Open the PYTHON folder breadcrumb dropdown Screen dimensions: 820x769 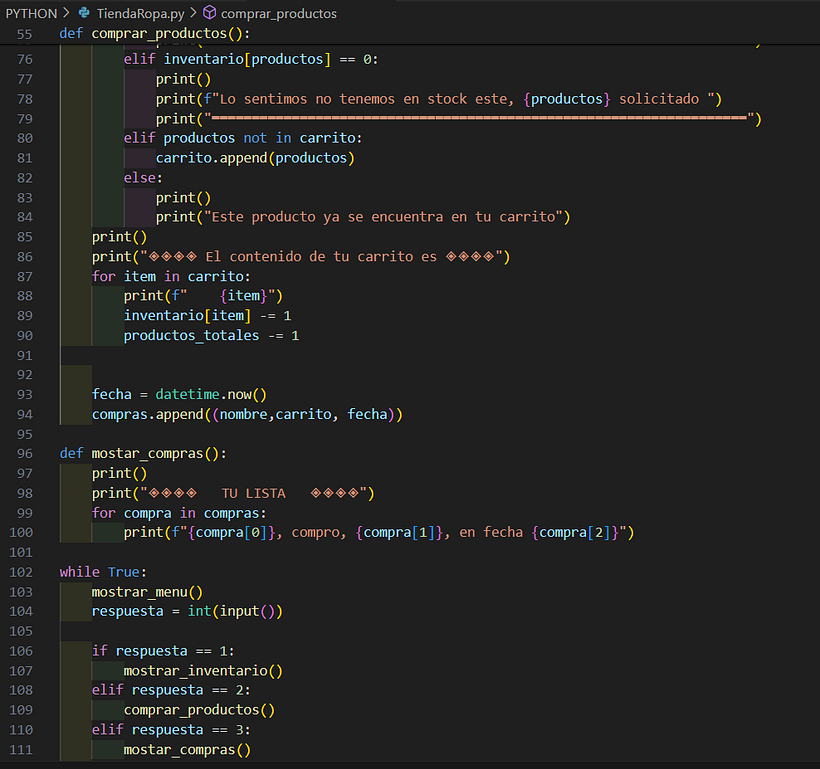coord(30,14)
